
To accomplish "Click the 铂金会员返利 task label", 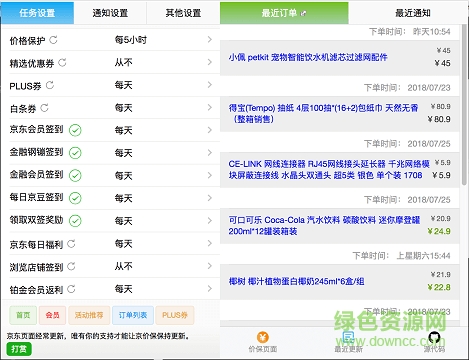I will pos(36,290).
